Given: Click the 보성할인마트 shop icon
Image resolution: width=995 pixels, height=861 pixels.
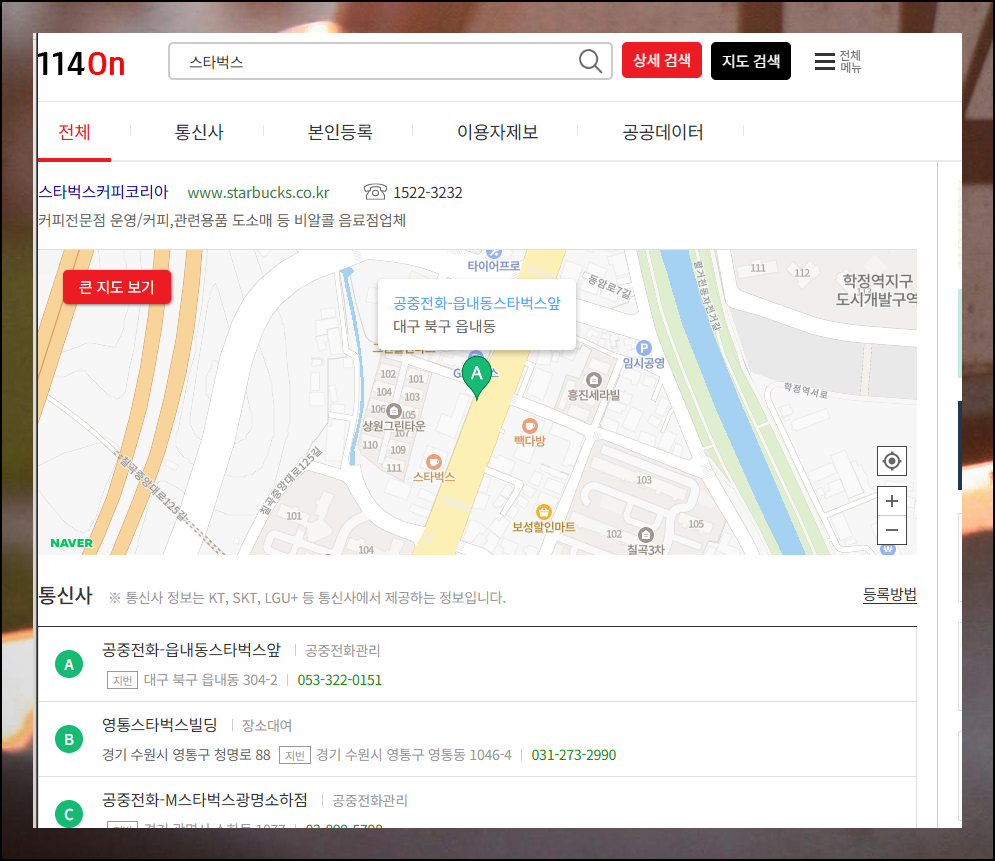Looking at the screenshot, I should click(544, 511).
